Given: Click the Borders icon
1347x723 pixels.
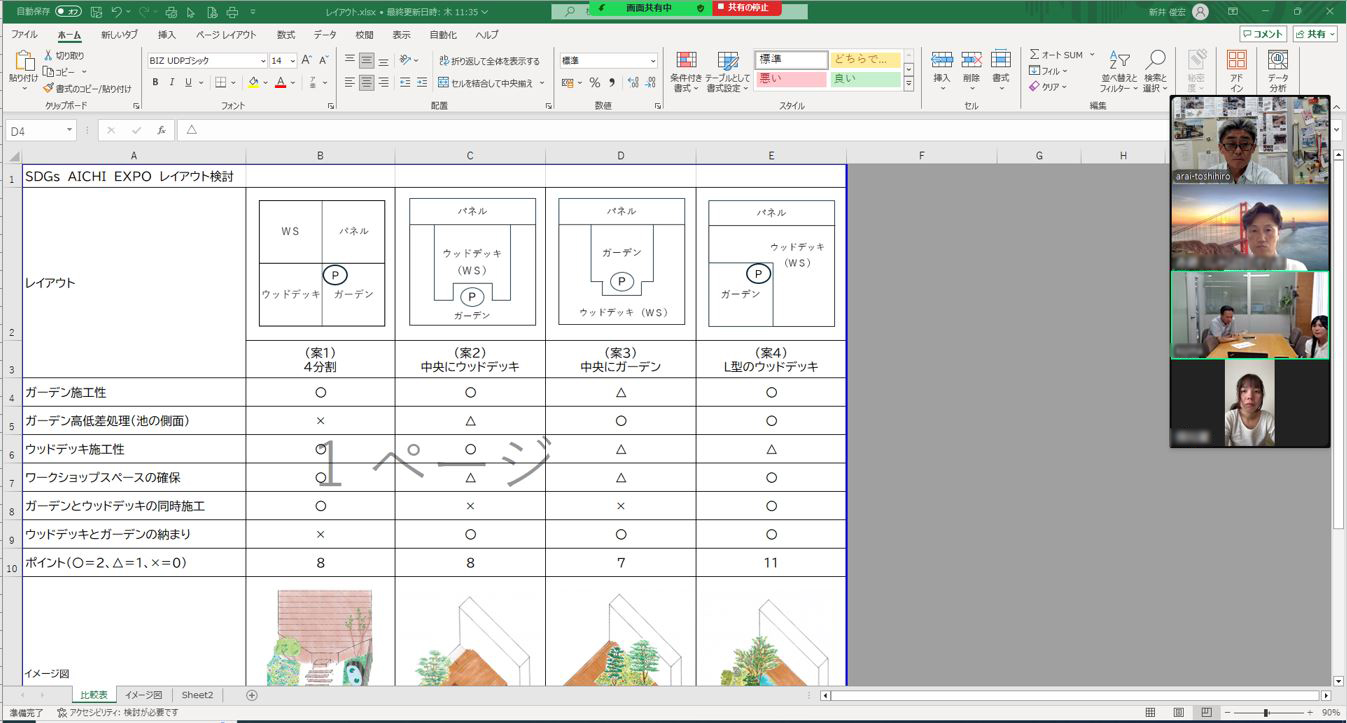Looking at the screenshot, I should pos(221,82).
